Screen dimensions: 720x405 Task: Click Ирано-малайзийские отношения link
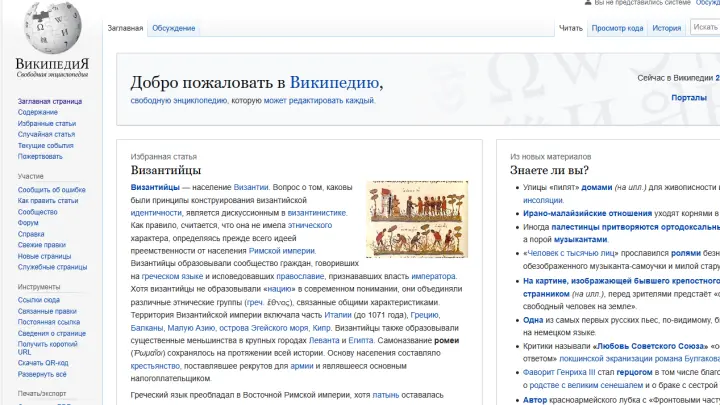coord(587,214)
